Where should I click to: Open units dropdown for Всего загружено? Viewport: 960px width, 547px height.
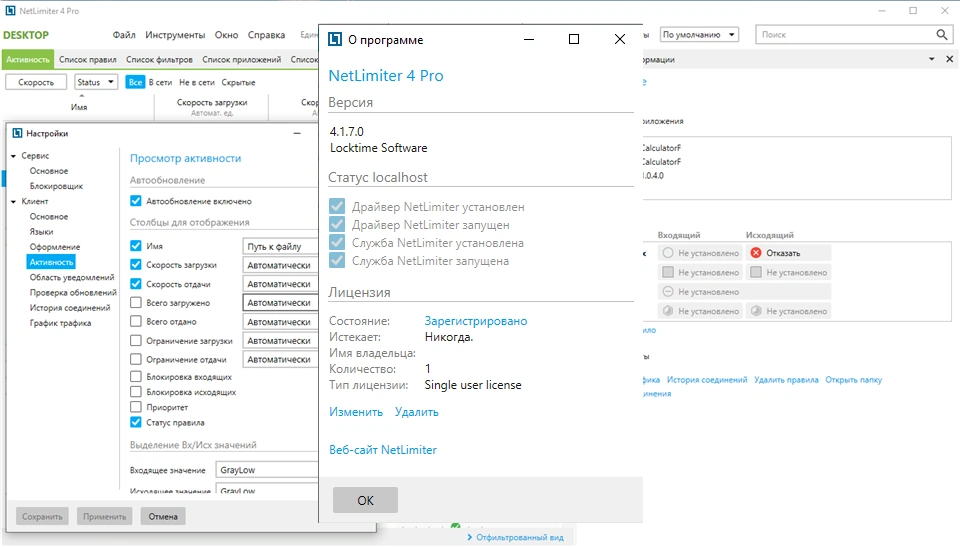tap(280, 303)
